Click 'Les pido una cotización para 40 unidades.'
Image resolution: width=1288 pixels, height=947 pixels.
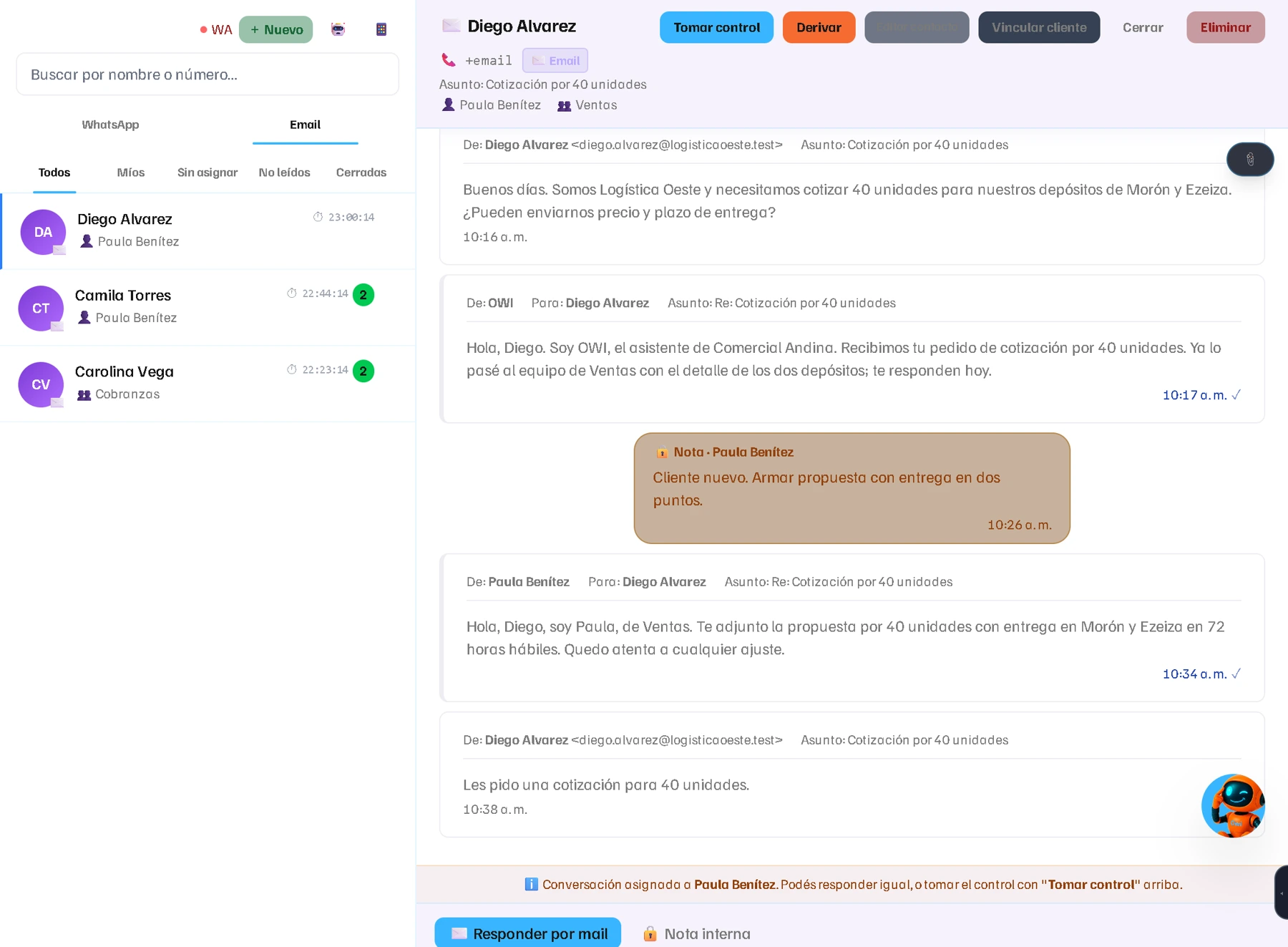click(606, 785)
